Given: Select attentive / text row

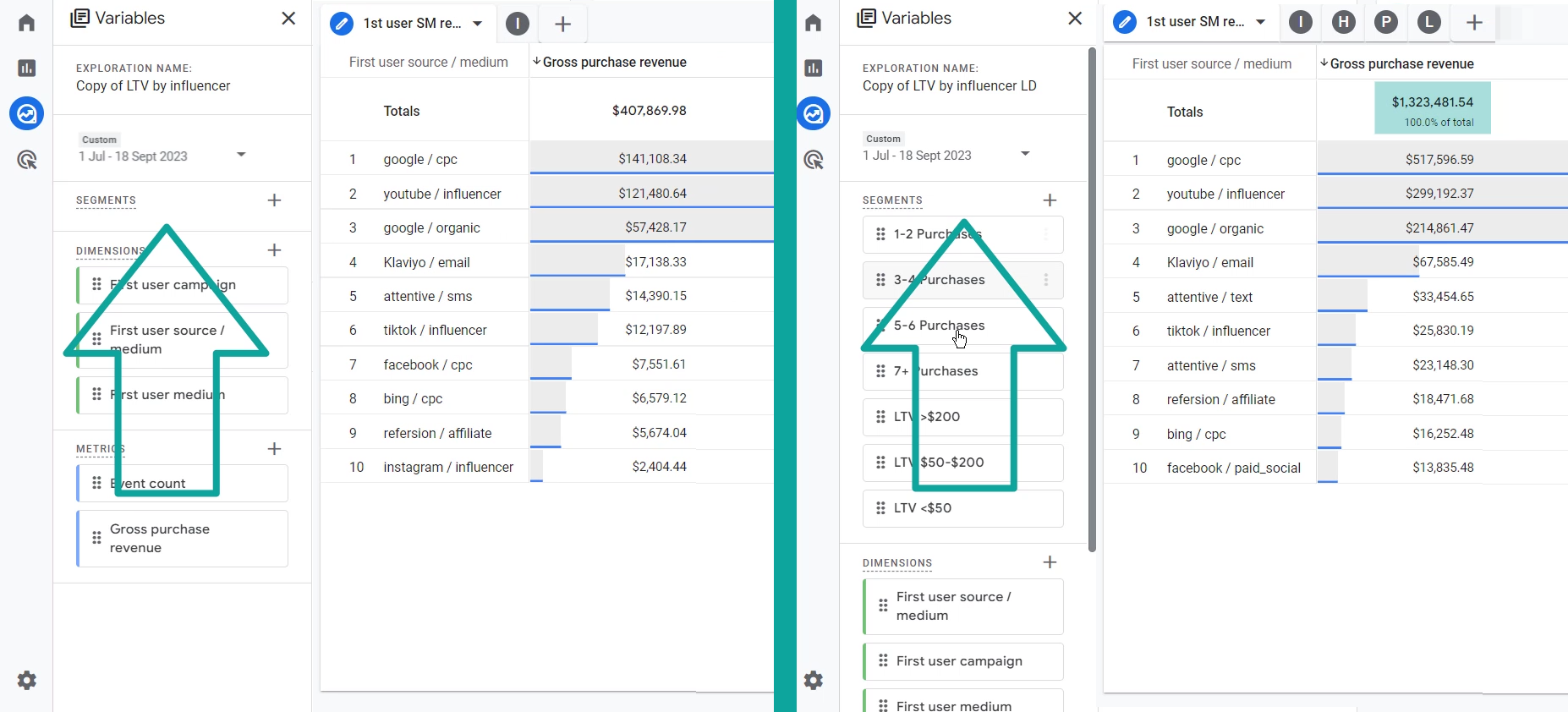Looking at the screenshot, I should point(1335,297).
